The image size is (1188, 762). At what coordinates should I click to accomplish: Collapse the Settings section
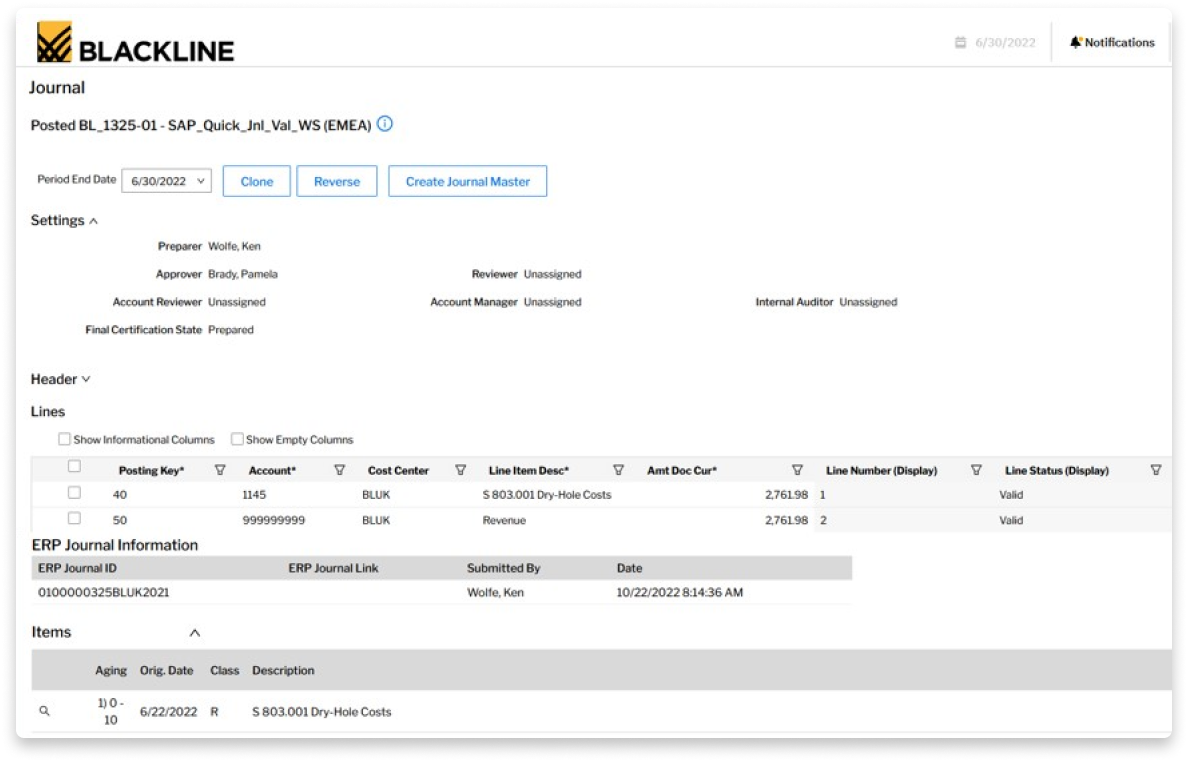pos(93,221)
